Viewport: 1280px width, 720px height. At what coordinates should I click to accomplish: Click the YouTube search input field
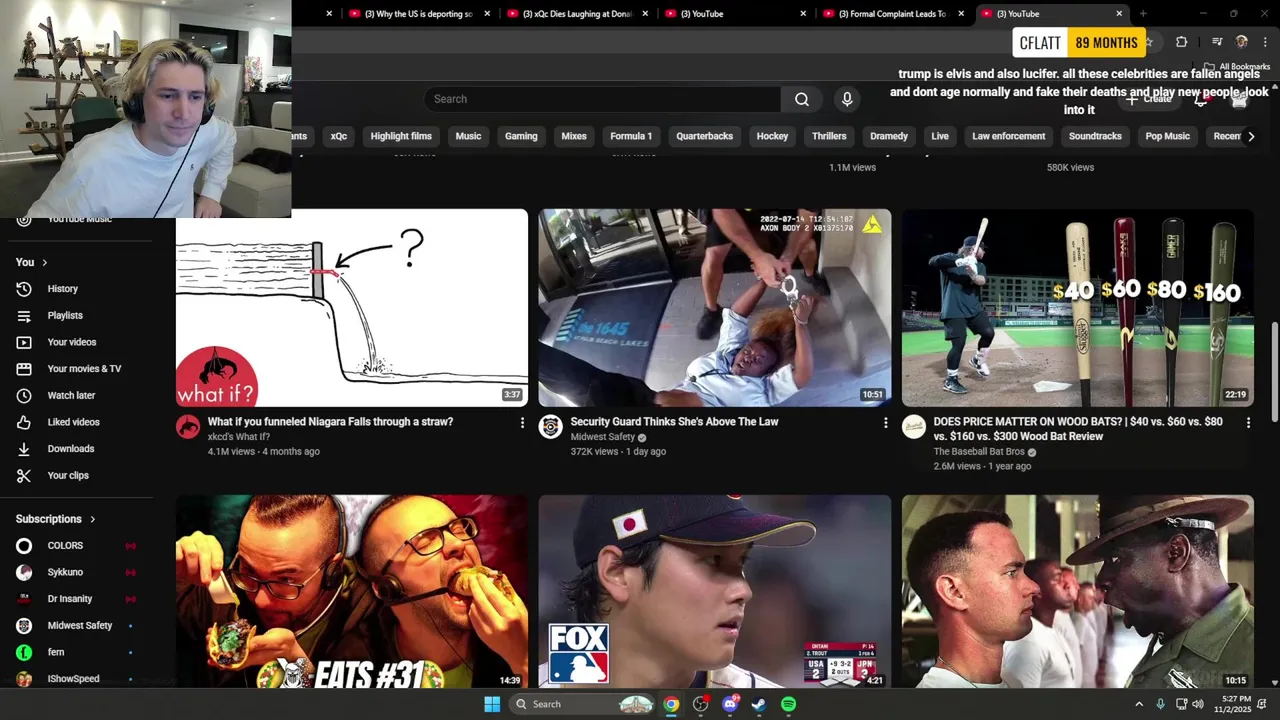point(602,99)
